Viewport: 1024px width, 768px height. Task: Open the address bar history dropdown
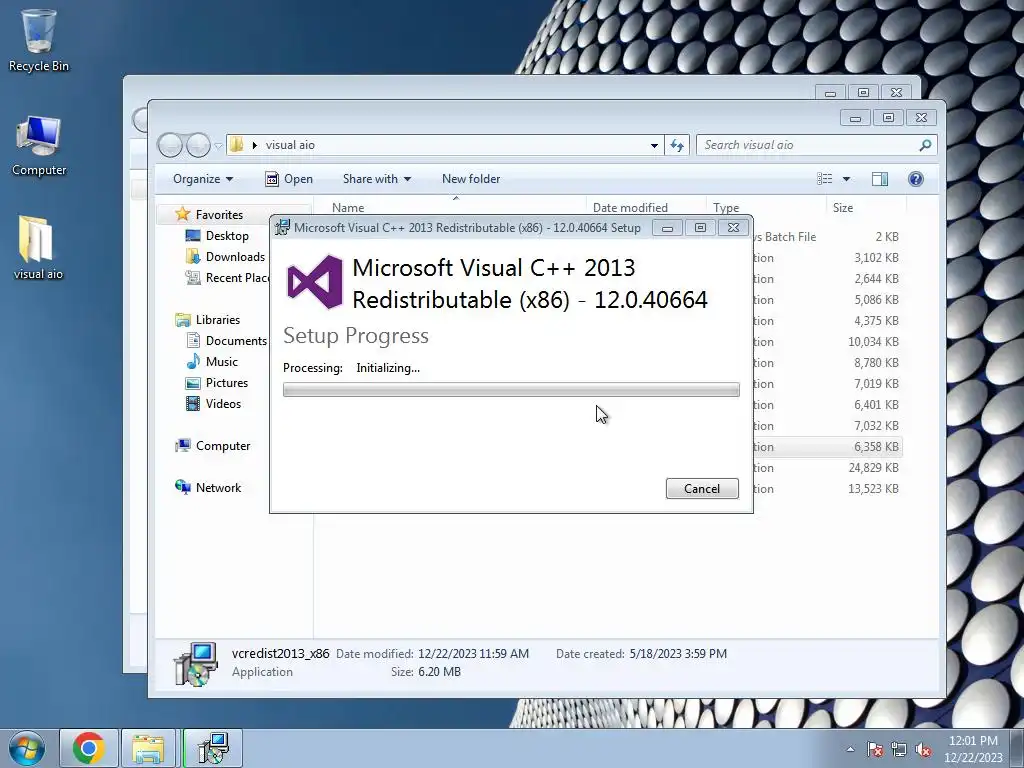[x=654, y=145]
